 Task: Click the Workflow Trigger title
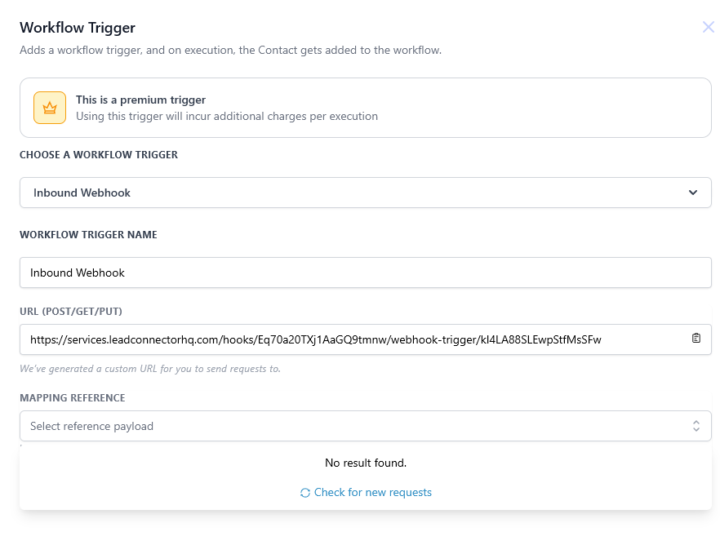(x=77, y=28)
